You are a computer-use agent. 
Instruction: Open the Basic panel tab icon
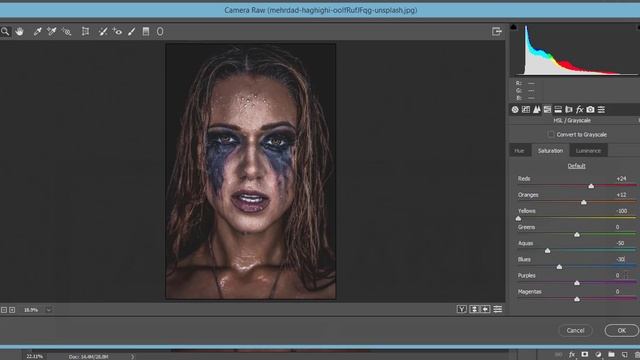click(515, 109)
